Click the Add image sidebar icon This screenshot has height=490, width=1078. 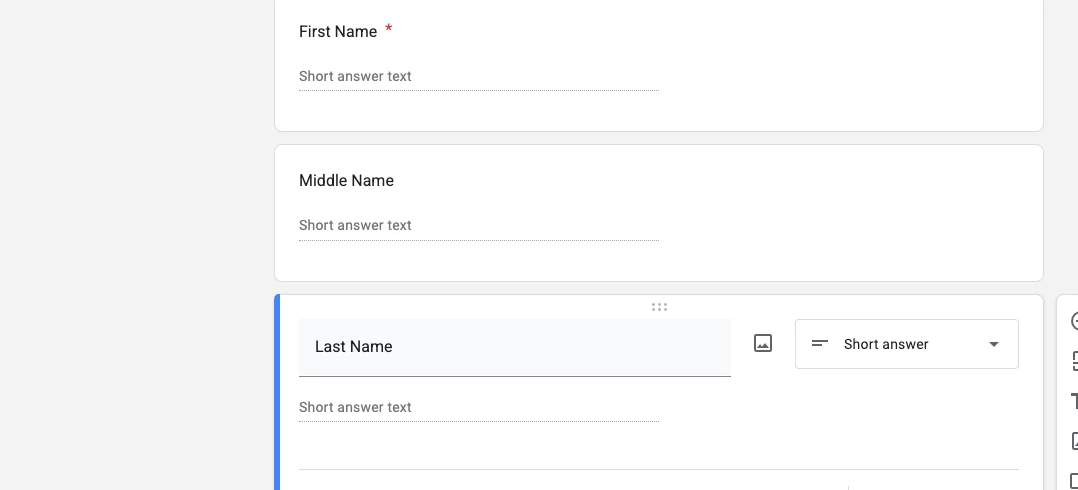pos(1073,441)
